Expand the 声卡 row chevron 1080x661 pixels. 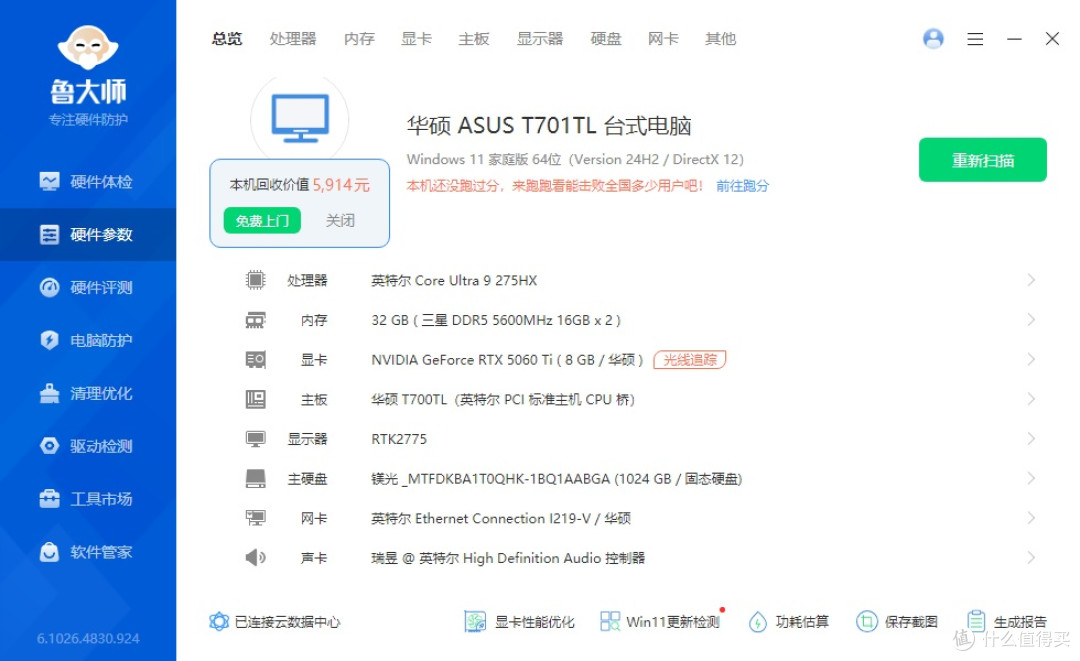[x=1031, y=558]
